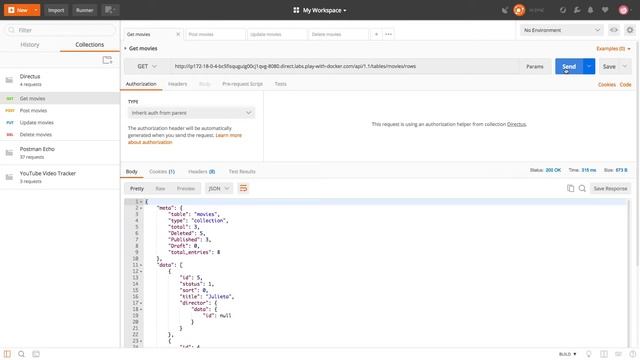
Task: Switch to the Post movies request tab
Action: pos(215,34)
